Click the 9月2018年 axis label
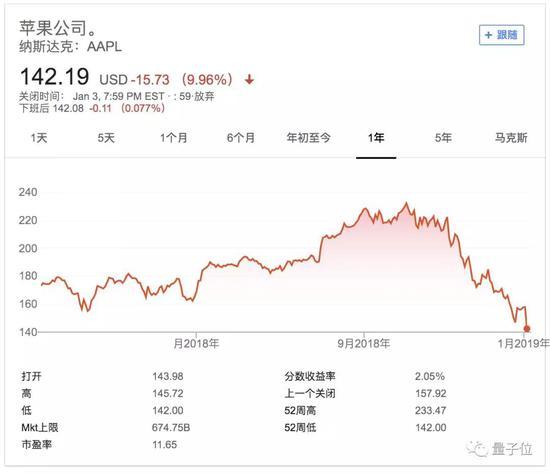 pos(363,344)
